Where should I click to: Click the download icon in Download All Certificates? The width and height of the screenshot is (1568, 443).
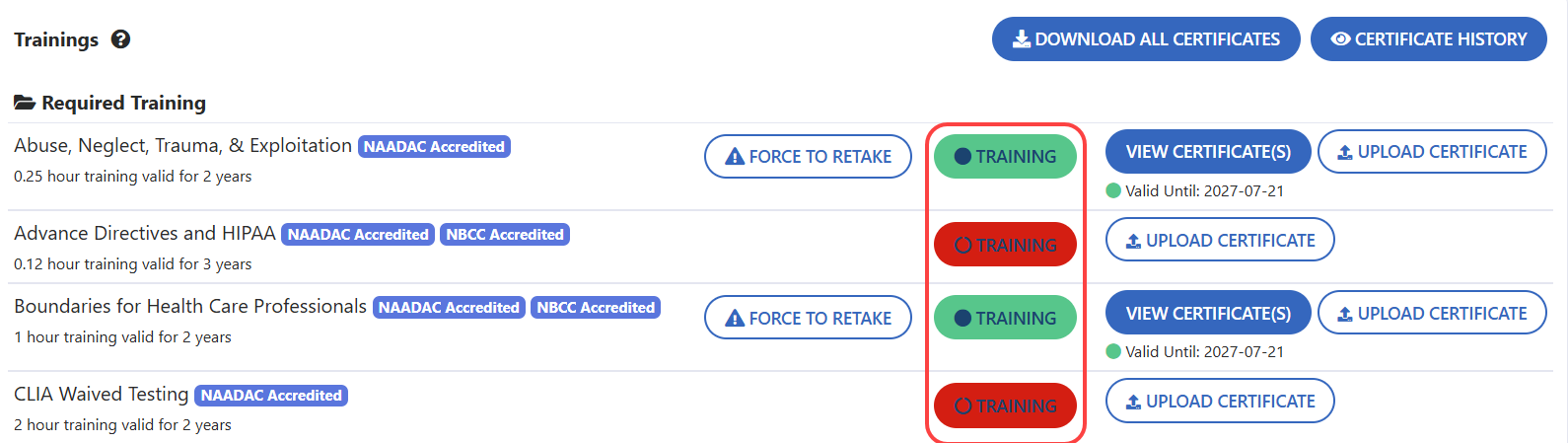click(x=1022, y=39)
